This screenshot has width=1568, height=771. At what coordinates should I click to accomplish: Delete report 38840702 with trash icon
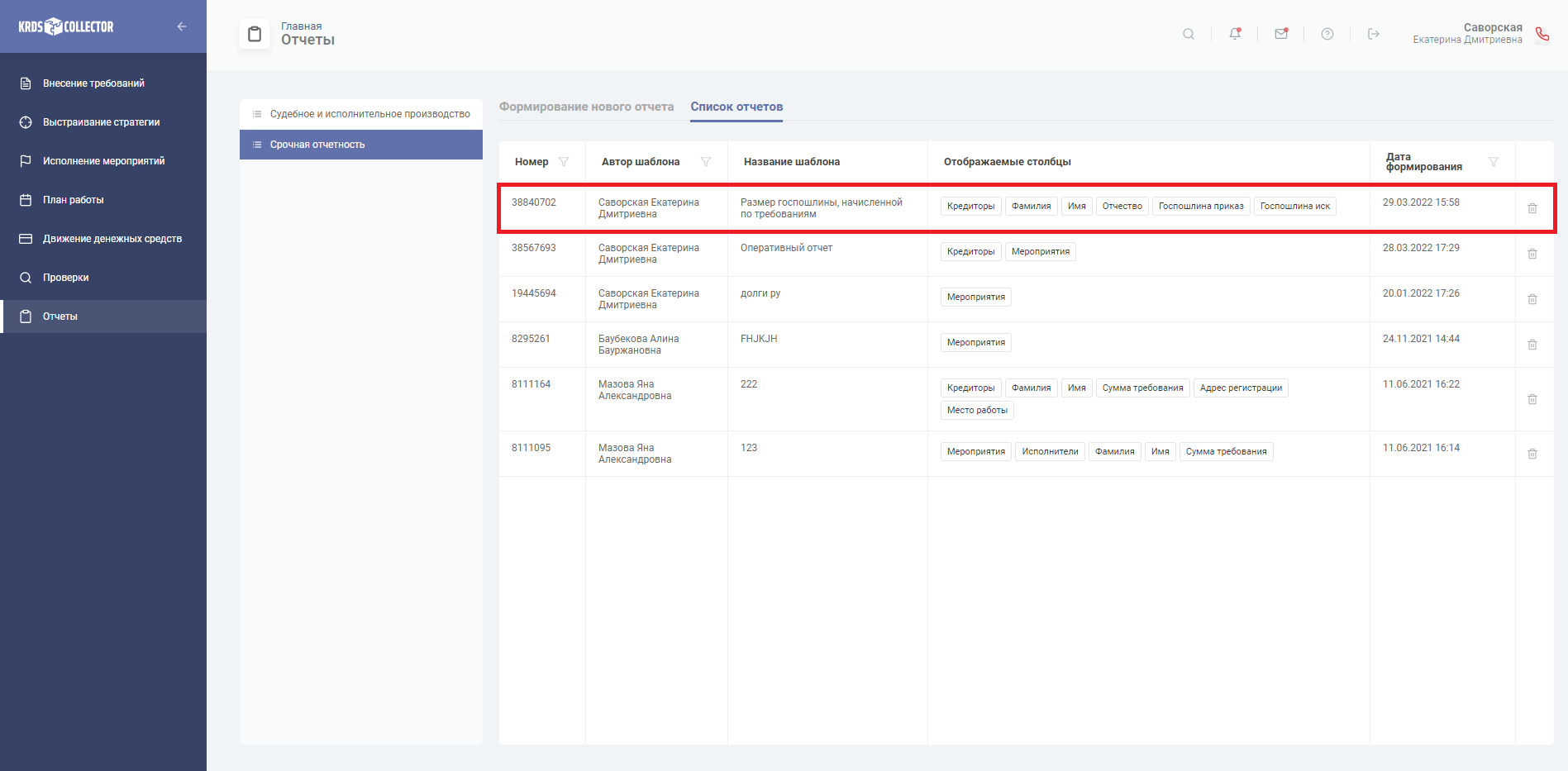pyautogui.click(x=1532, y=208)
